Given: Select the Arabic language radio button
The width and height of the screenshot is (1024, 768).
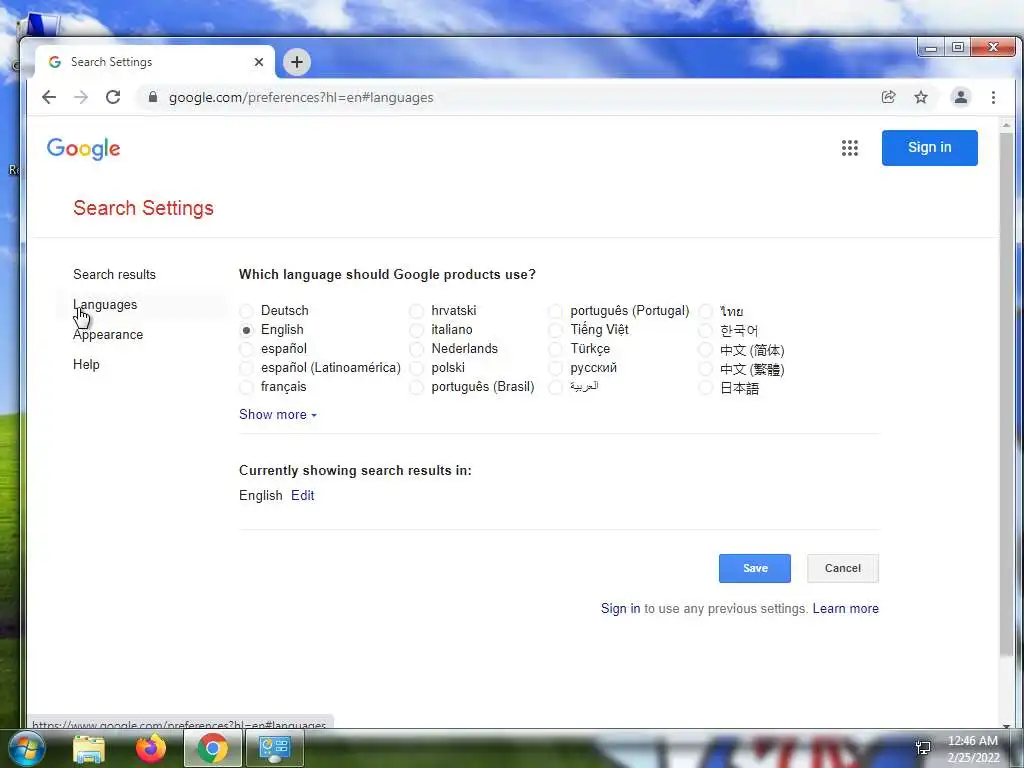Looking at the screenshot, I should coord(556,387).
